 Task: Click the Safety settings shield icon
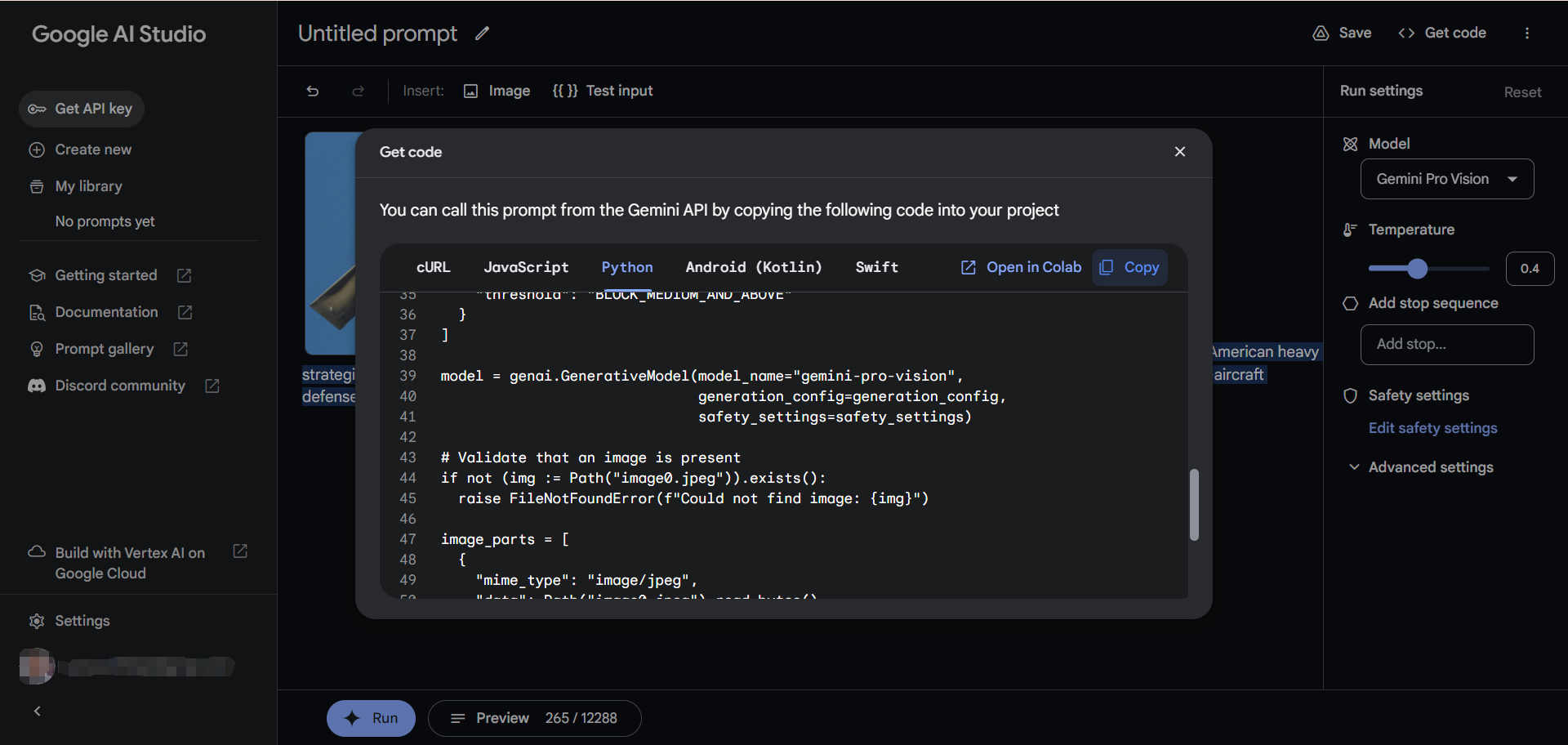pos(1350,395)
